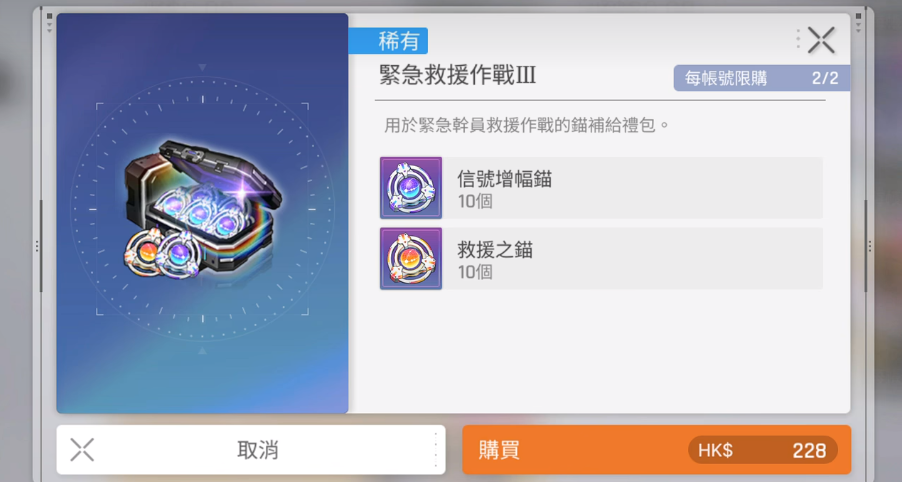The height and width of the screenshot is (482, 902).
Task: Click the purple anchor orb beside chest
Action: tap(179, 255)
